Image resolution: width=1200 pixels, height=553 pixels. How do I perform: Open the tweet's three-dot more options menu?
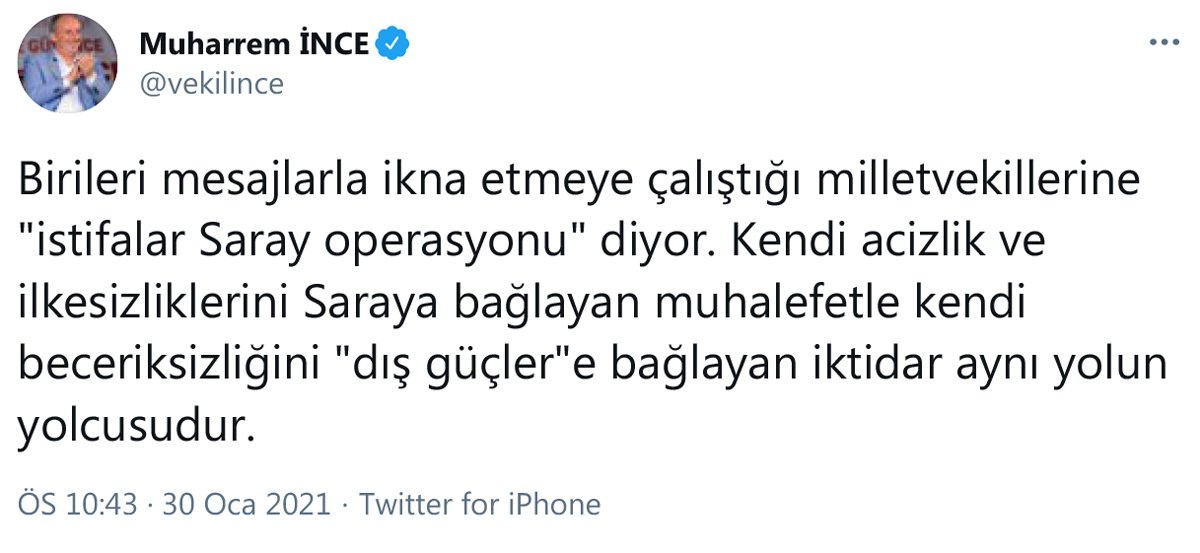pyautogui.click(x=1164, y=44)
